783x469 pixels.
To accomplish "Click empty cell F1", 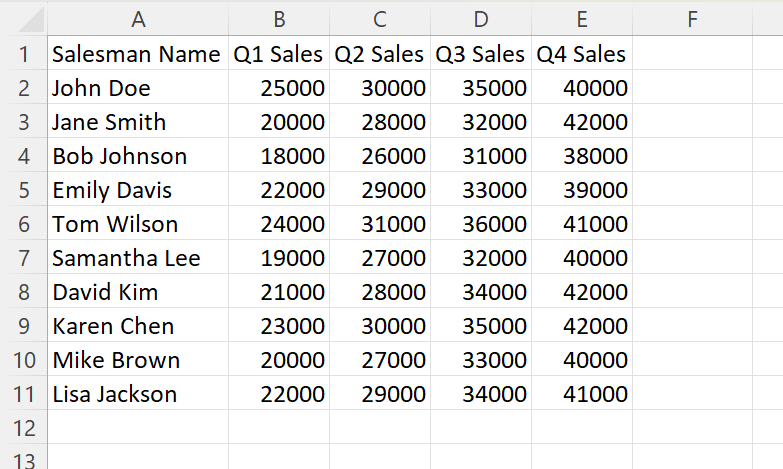I will point(692,54).
